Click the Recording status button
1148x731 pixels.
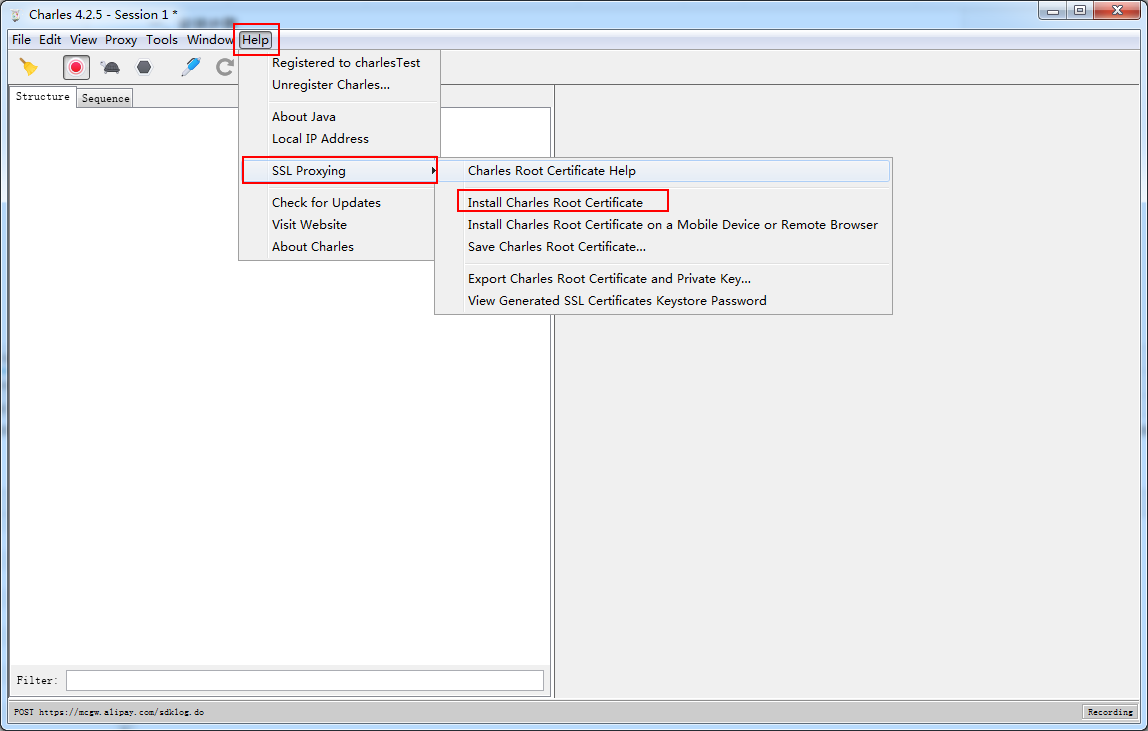click(x=1110, y=712)
